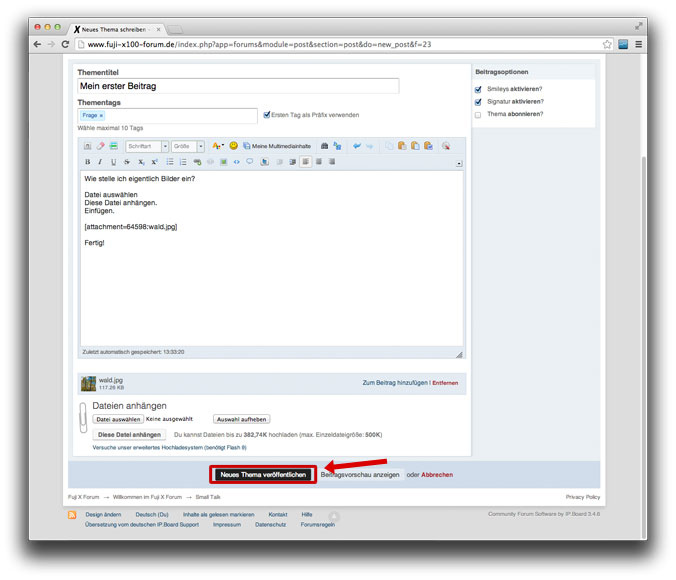Click the wald.jpg attachment thumbnail
676x580 pixels.
click(x=88, y=383)
